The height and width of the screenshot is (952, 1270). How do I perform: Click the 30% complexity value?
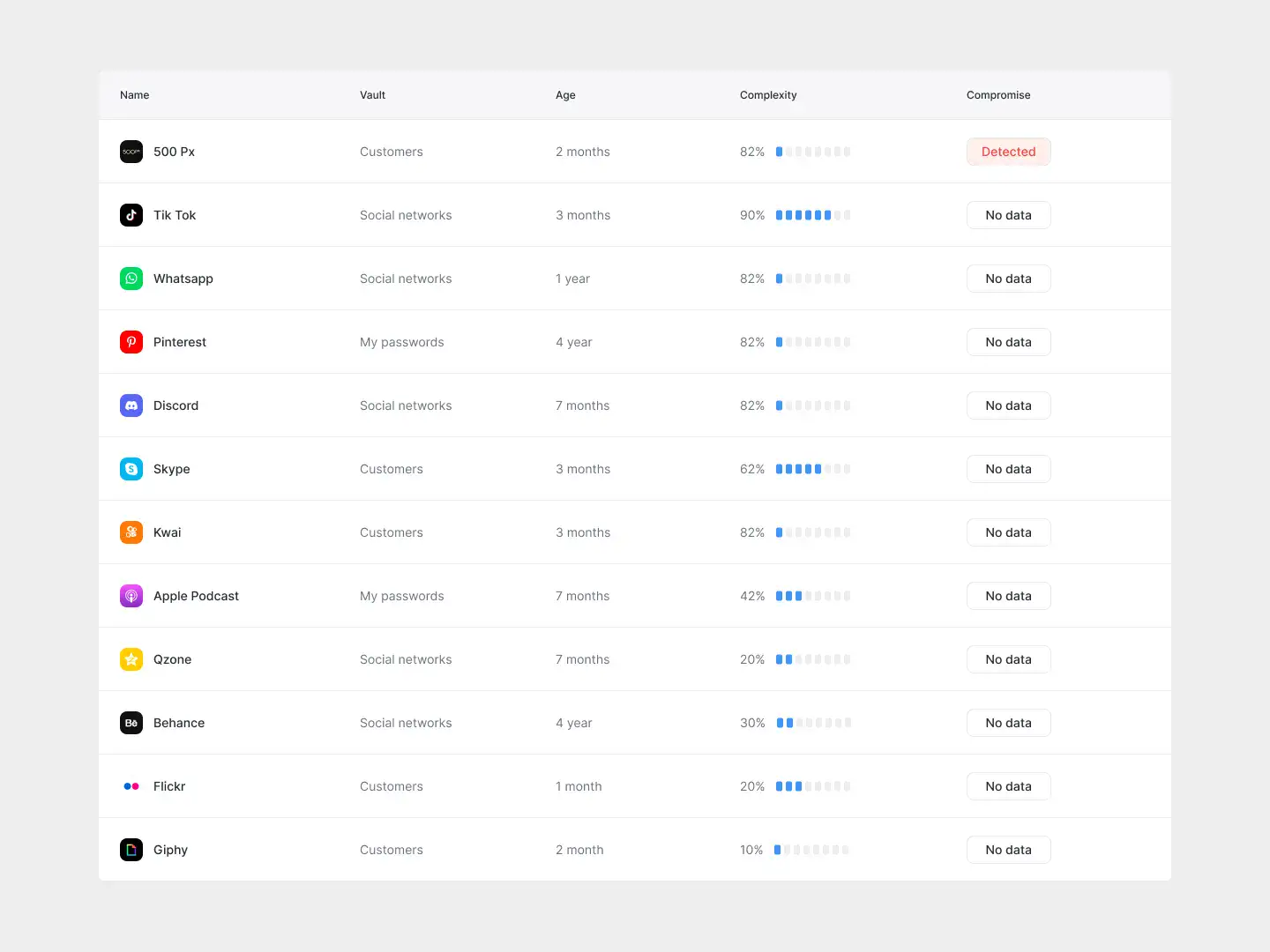(752, 723)
